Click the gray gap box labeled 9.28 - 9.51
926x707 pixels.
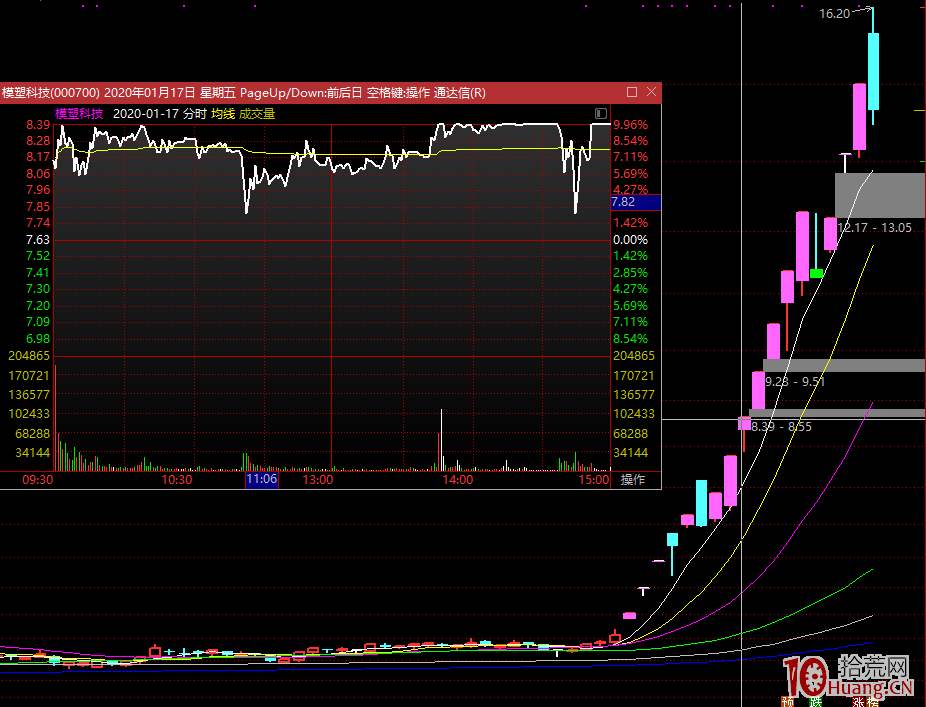click(x=843, y=366)
